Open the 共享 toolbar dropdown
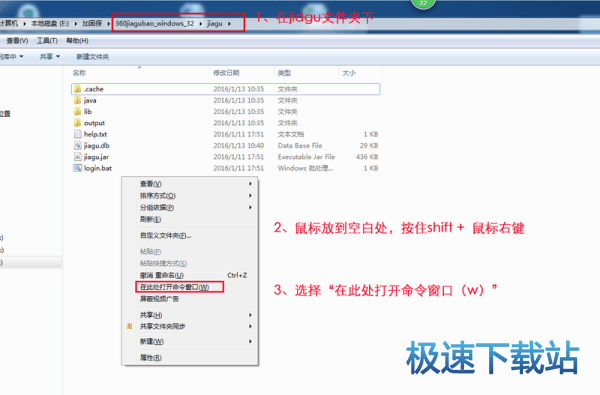Viewport: 600px width, 395px height. coord(50,57)
